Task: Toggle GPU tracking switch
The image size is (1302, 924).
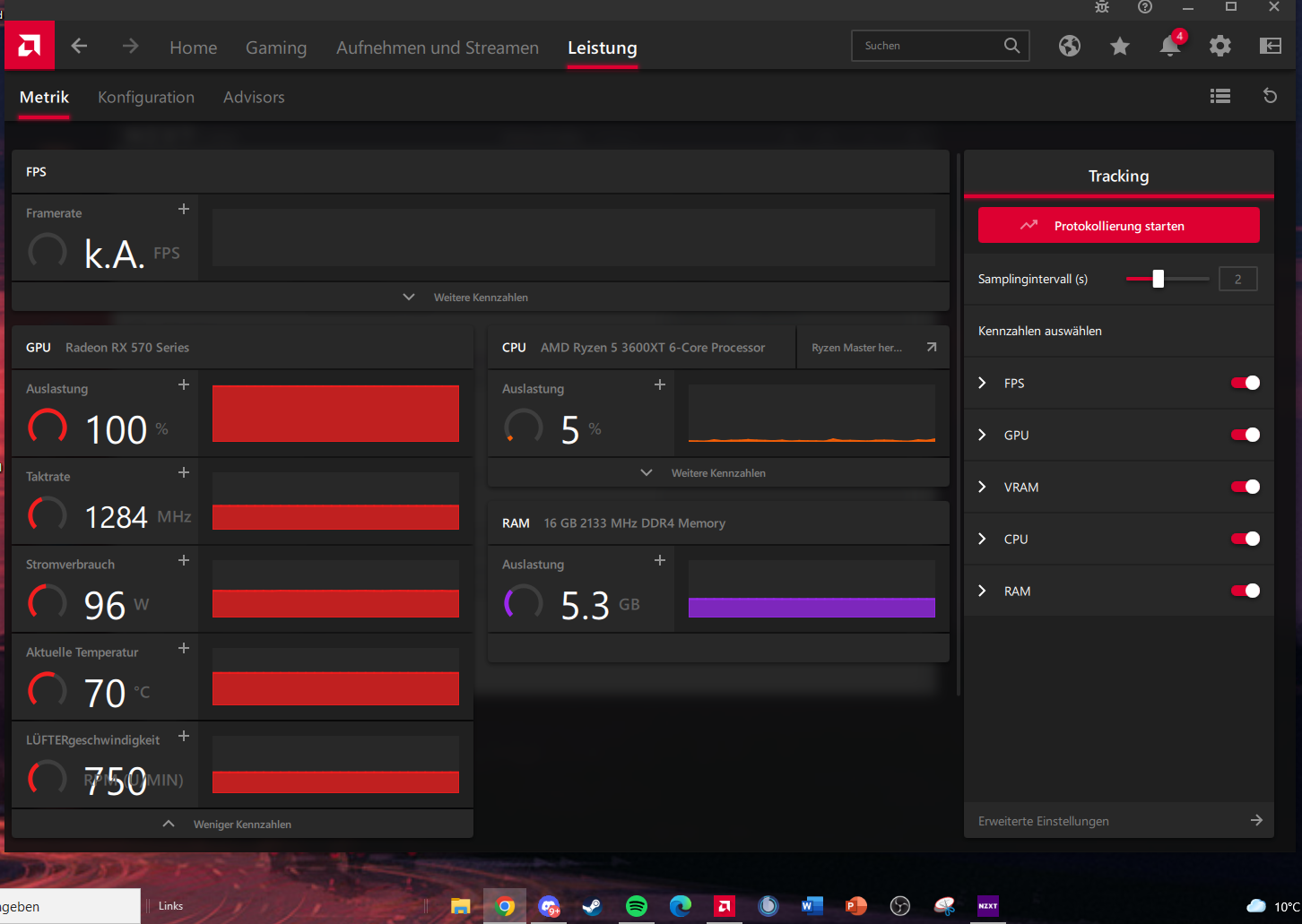Action: (1246, 435)
